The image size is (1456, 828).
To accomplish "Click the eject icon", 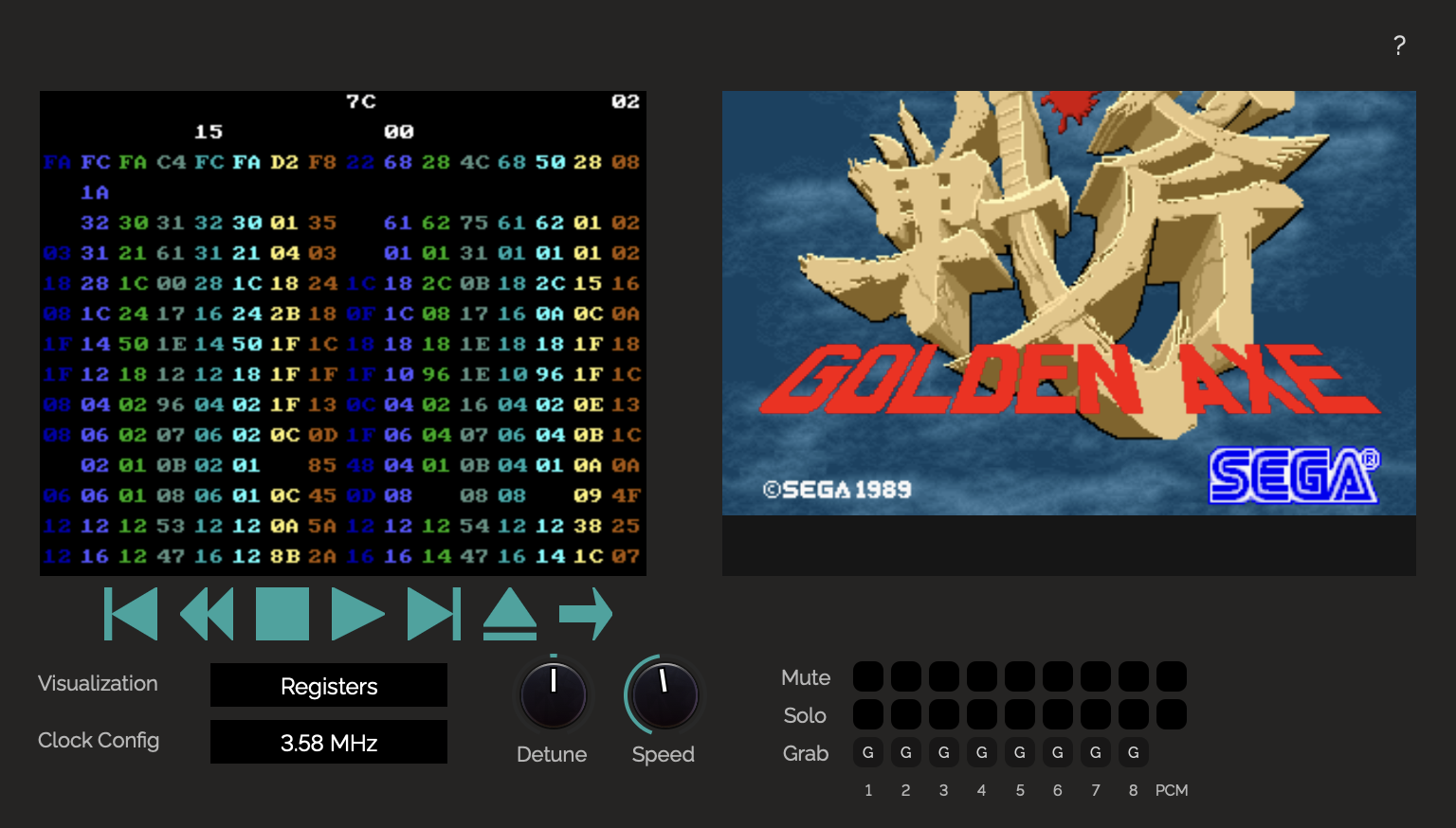I will (510, 614).
